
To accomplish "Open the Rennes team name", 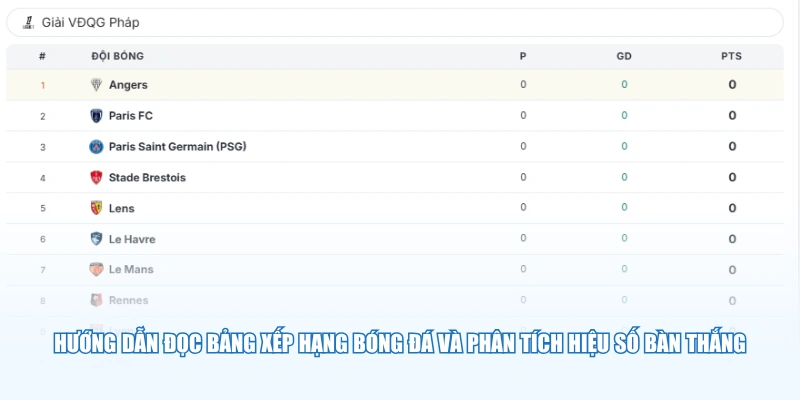I will tap(129, 301).
